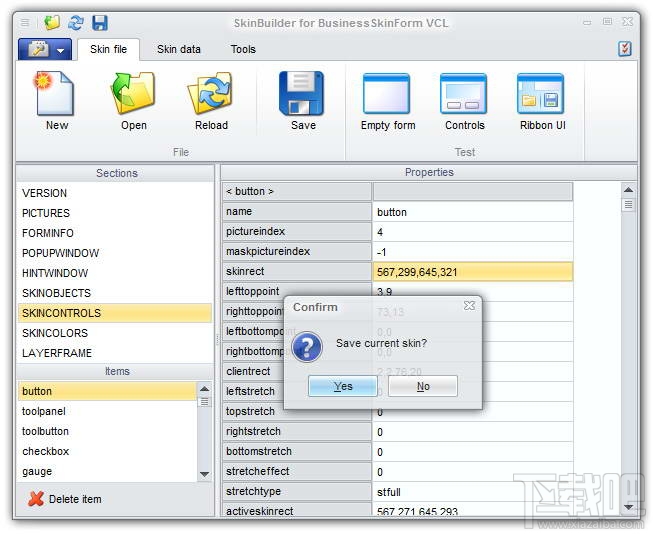The image size is (653, 534).
Task: Select the PICTURES section
Action: [x=115, y=213]
